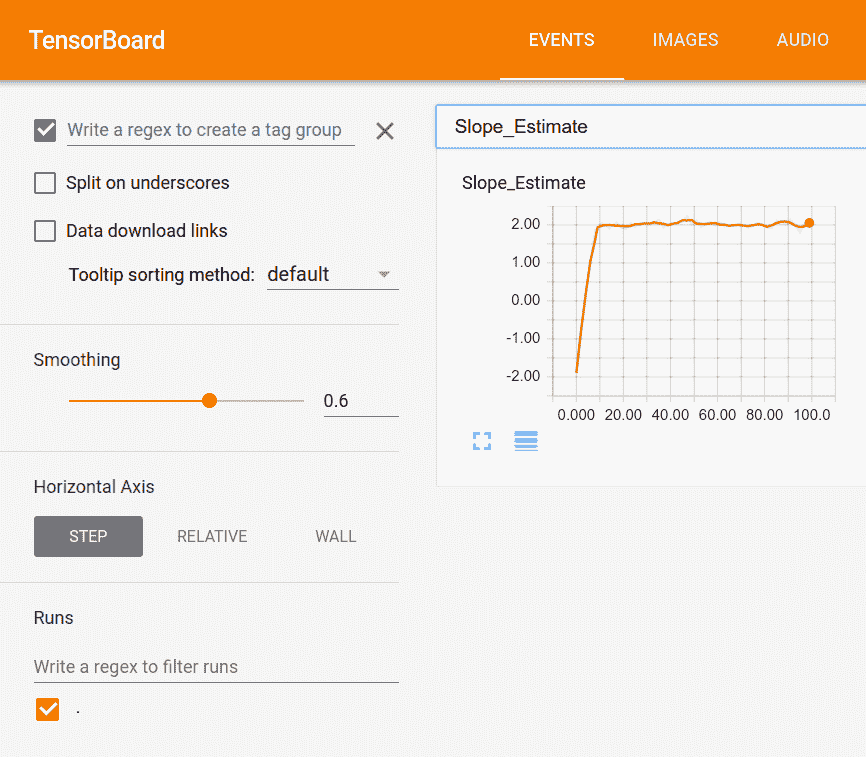
Task: Expand the Slope_Estimate chart to full size
Action: 482,441
